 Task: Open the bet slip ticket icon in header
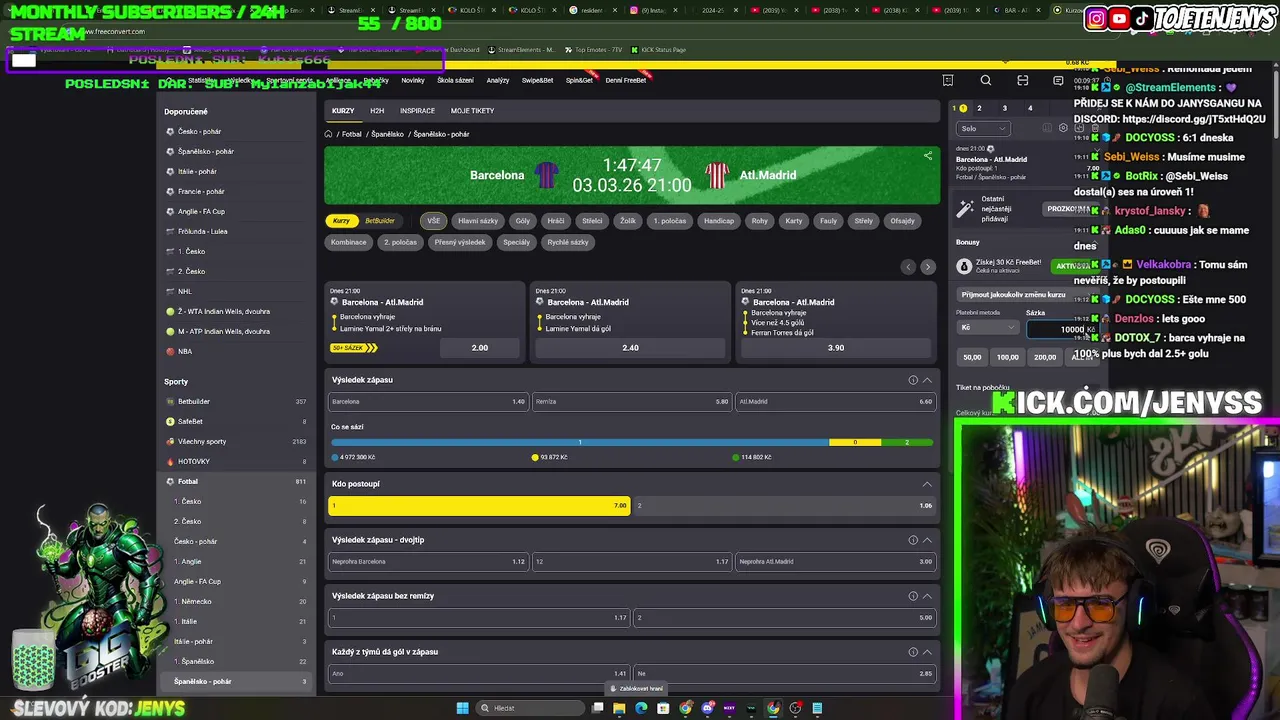click(x=948, y=80)
